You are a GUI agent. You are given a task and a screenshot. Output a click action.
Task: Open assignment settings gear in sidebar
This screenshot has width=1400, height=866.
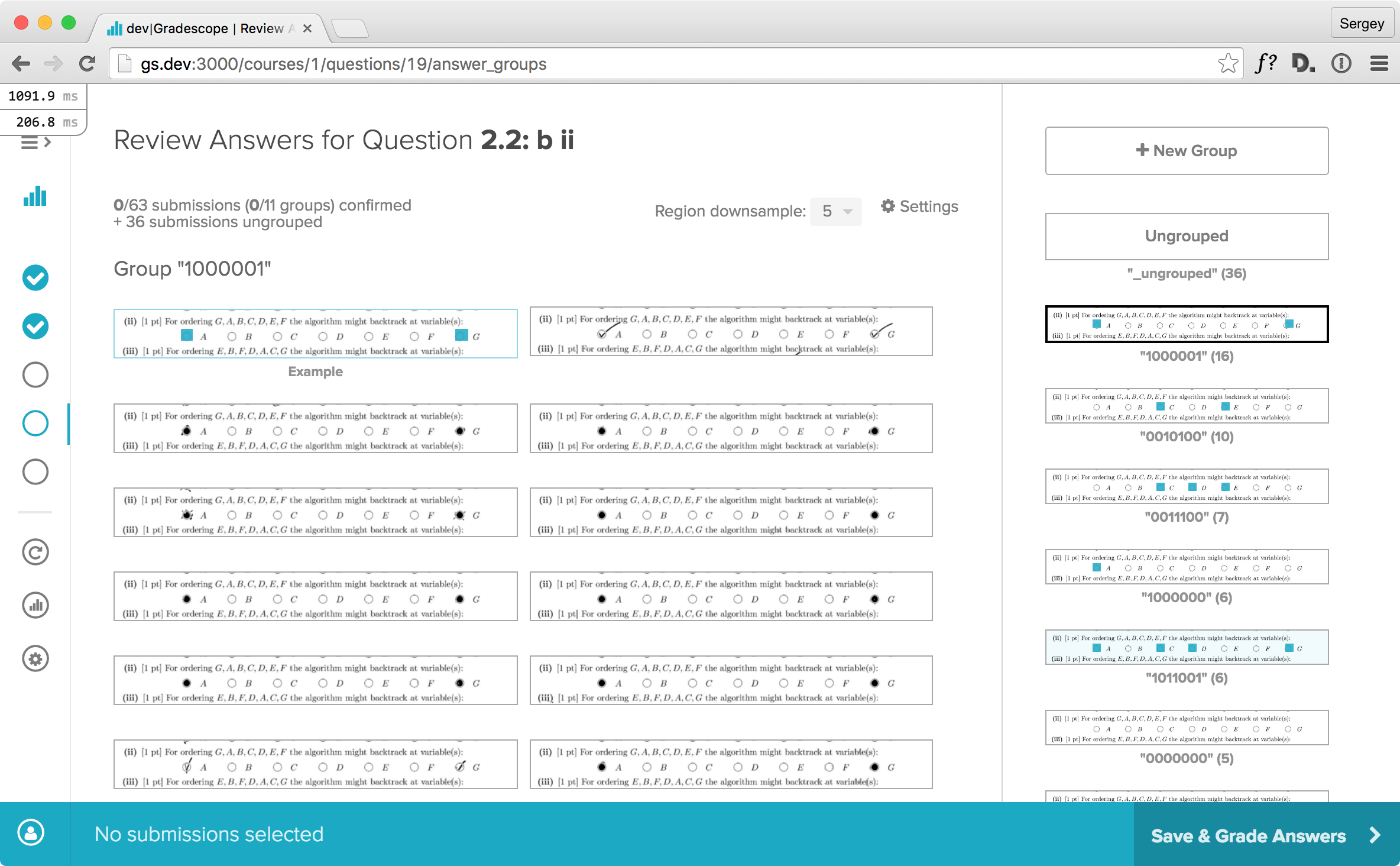point(35,658)
